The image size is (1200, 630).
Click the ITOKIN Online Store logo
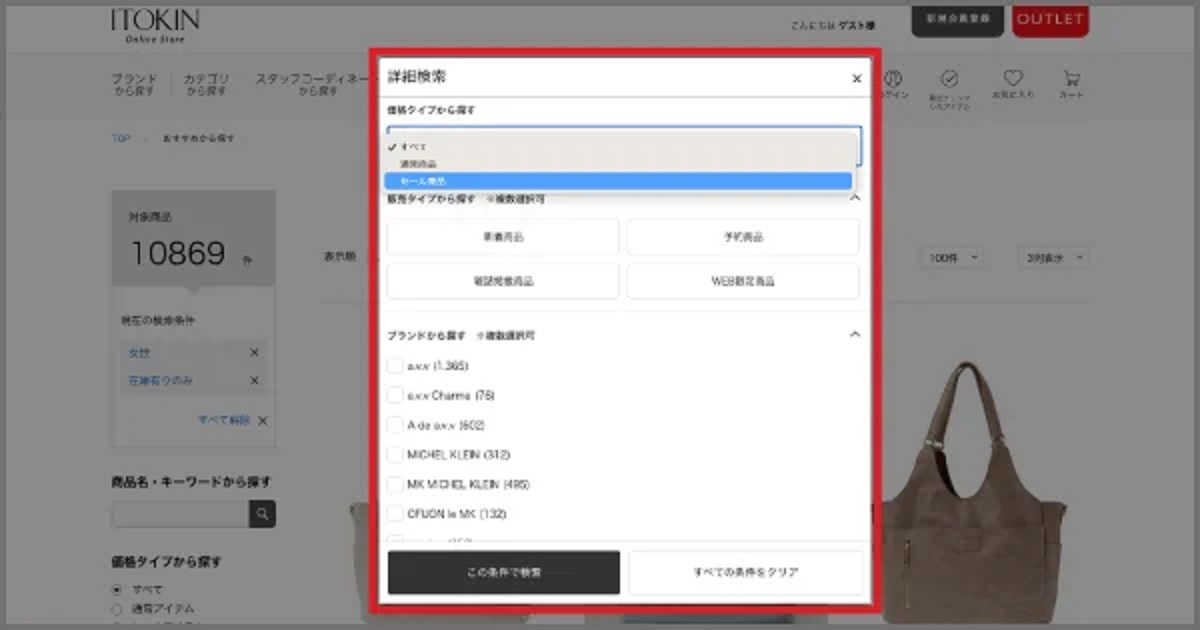pyautogui.click(x=155, y=25)
